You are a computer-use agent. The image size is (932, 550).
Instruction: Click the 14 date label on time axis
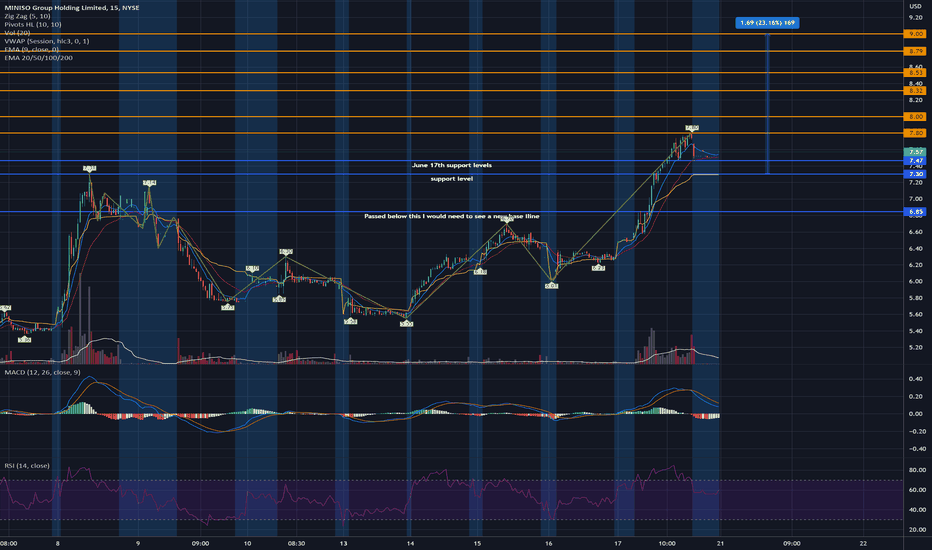click(x=410, y=543)
